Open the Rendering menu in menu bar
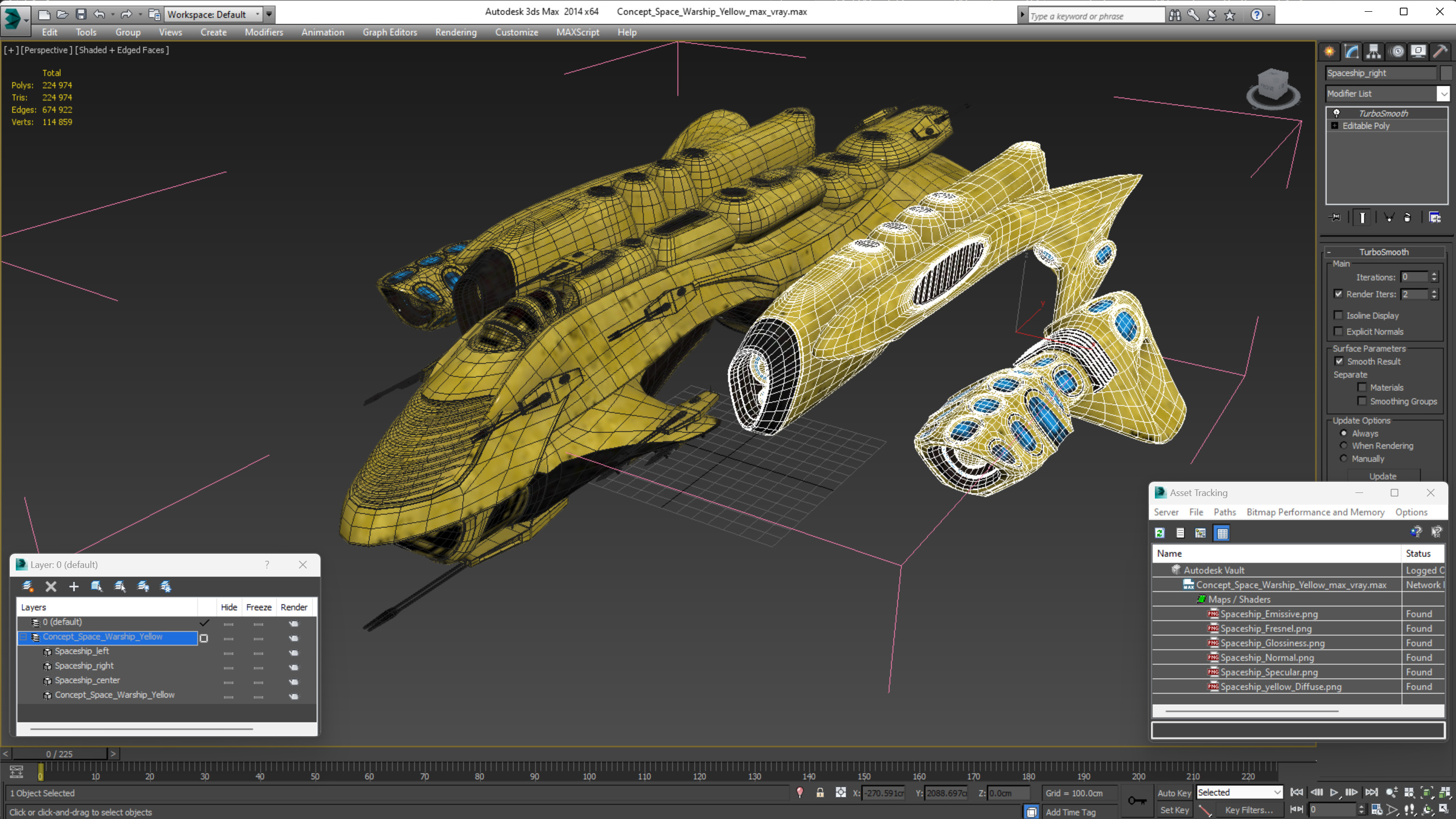 (456, 32)
